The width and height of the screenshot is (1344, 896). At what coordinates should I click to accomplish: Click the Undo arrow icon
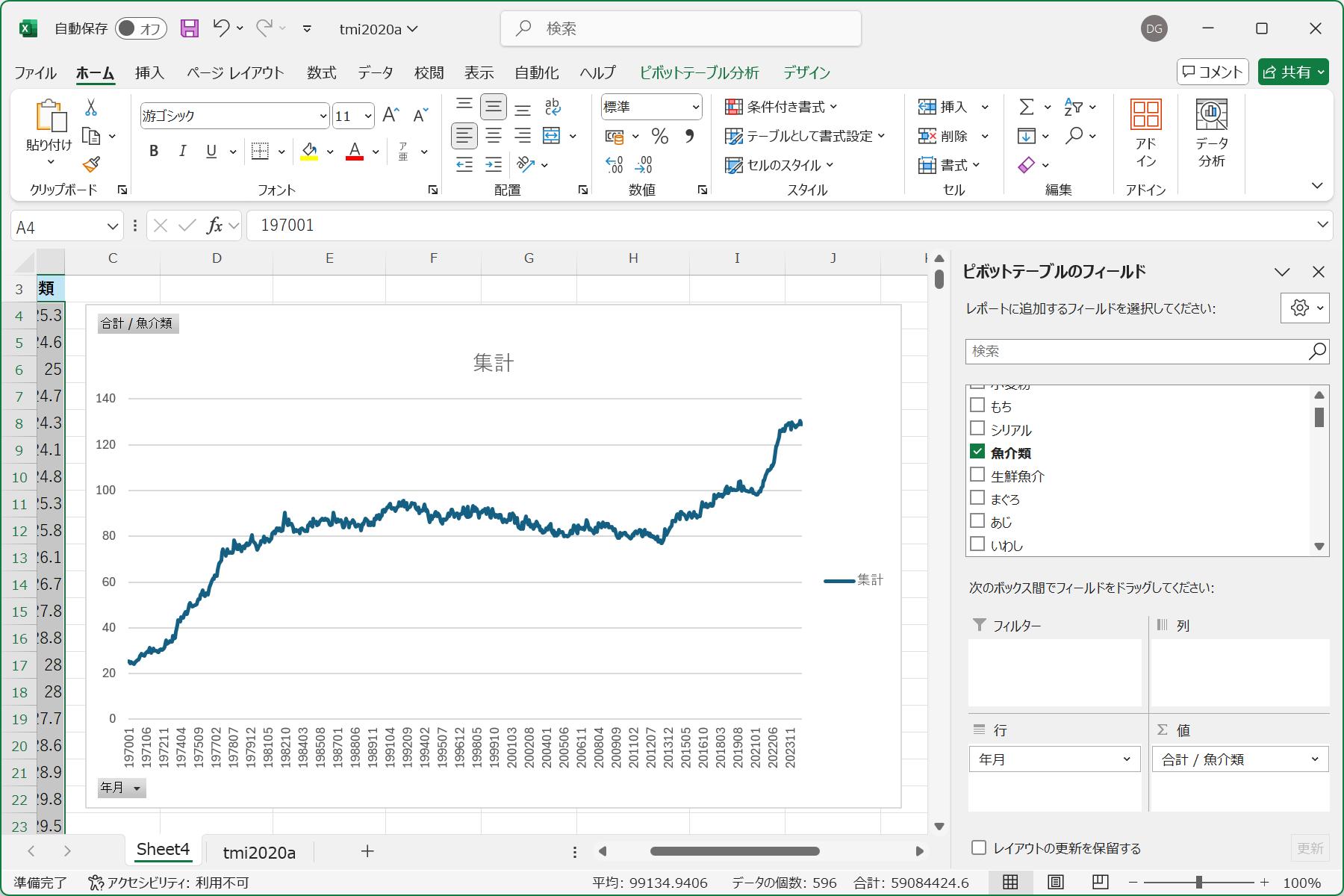[221, 28]
